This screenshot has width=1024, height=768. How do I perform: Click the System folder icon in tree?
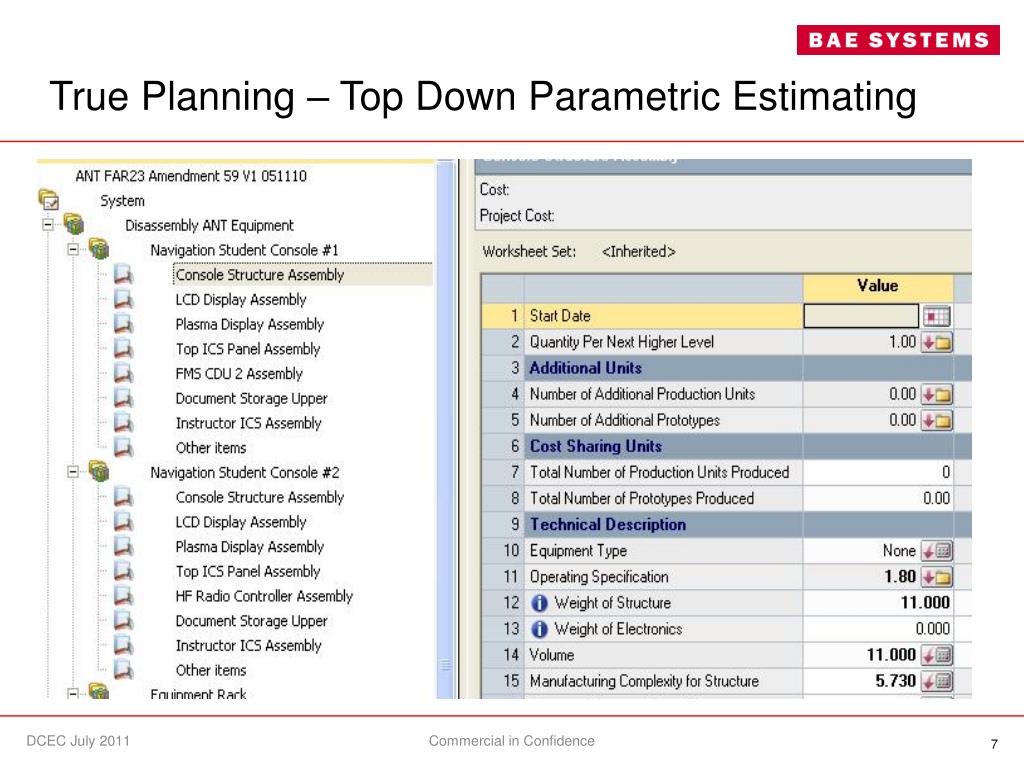coord(49,200)
